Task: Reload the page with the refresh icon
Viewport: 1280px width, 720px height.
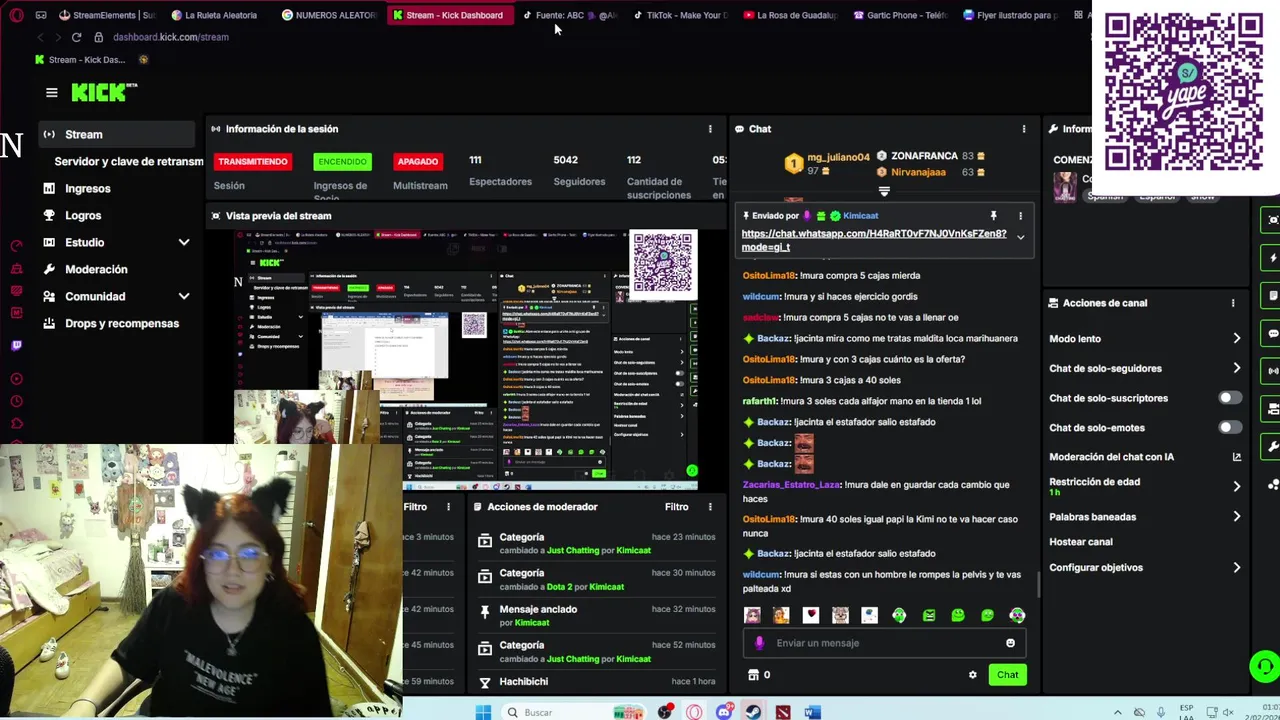Action: point(76,37)
